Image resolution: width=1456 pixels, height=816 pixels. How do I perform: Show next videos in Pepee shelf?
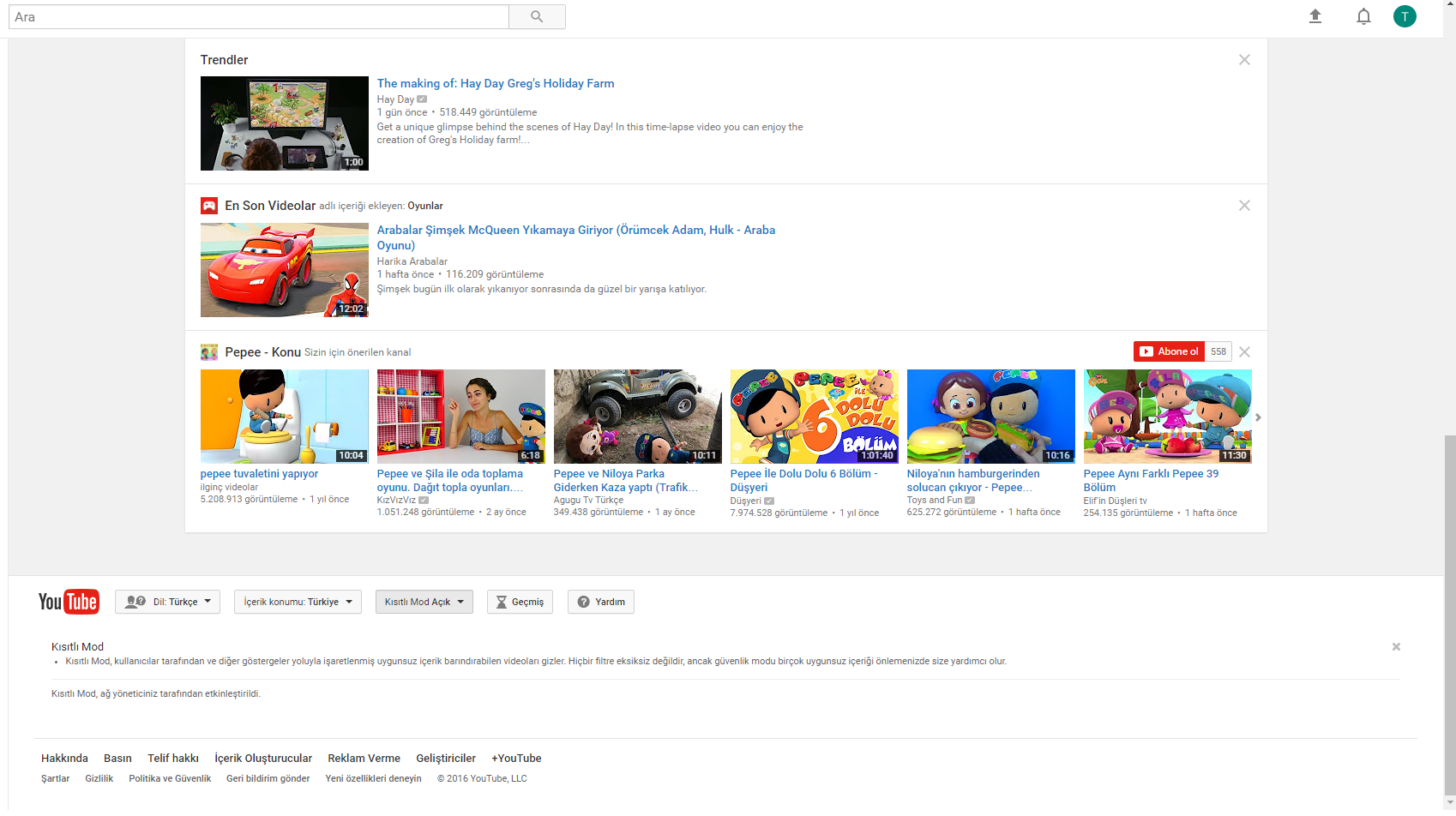(1258, 417)
